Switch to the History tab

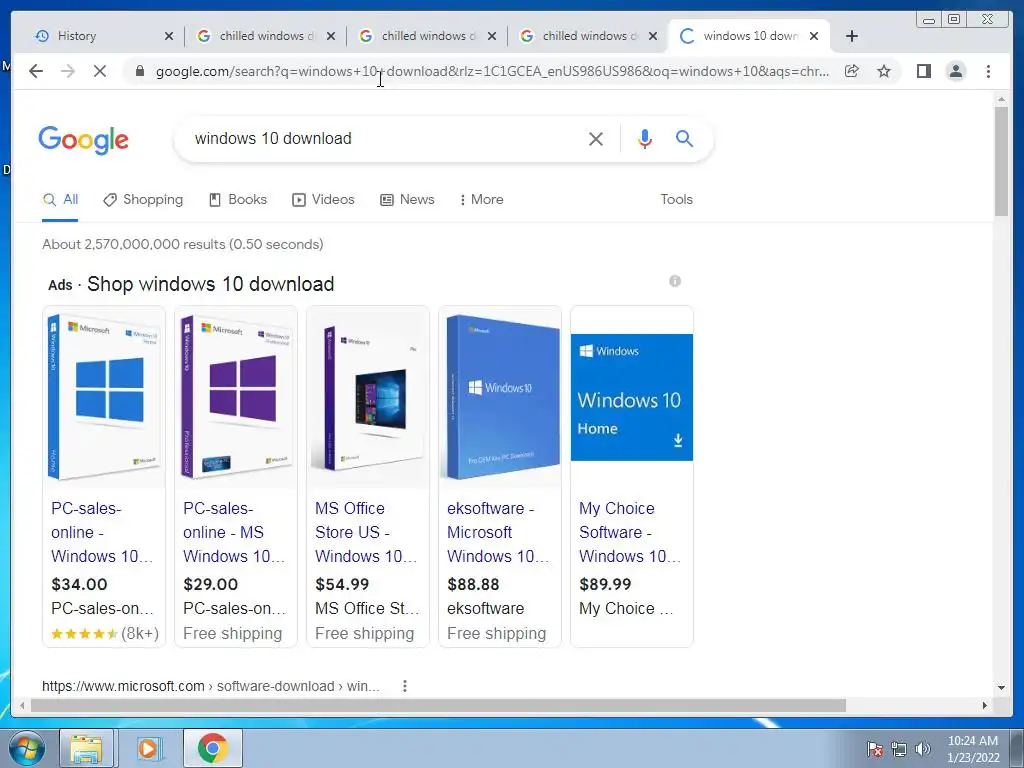pyautogui.click(x=98, y=36)
